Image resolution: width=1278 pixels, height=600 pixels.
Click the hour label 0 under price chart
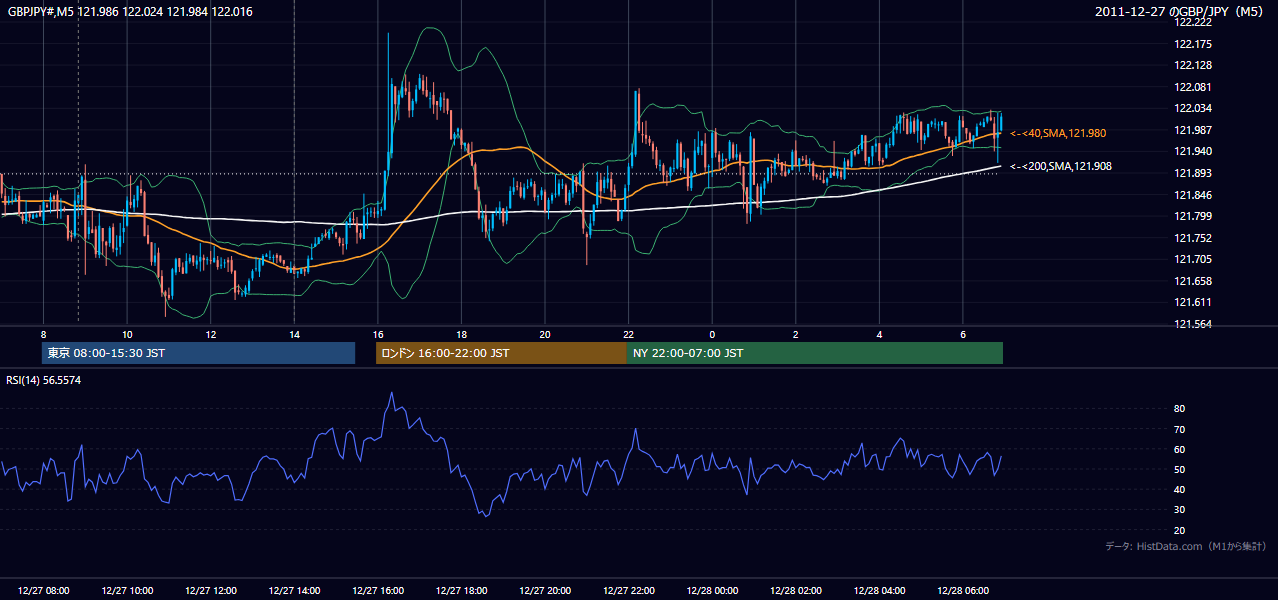(x=712, y=333)
